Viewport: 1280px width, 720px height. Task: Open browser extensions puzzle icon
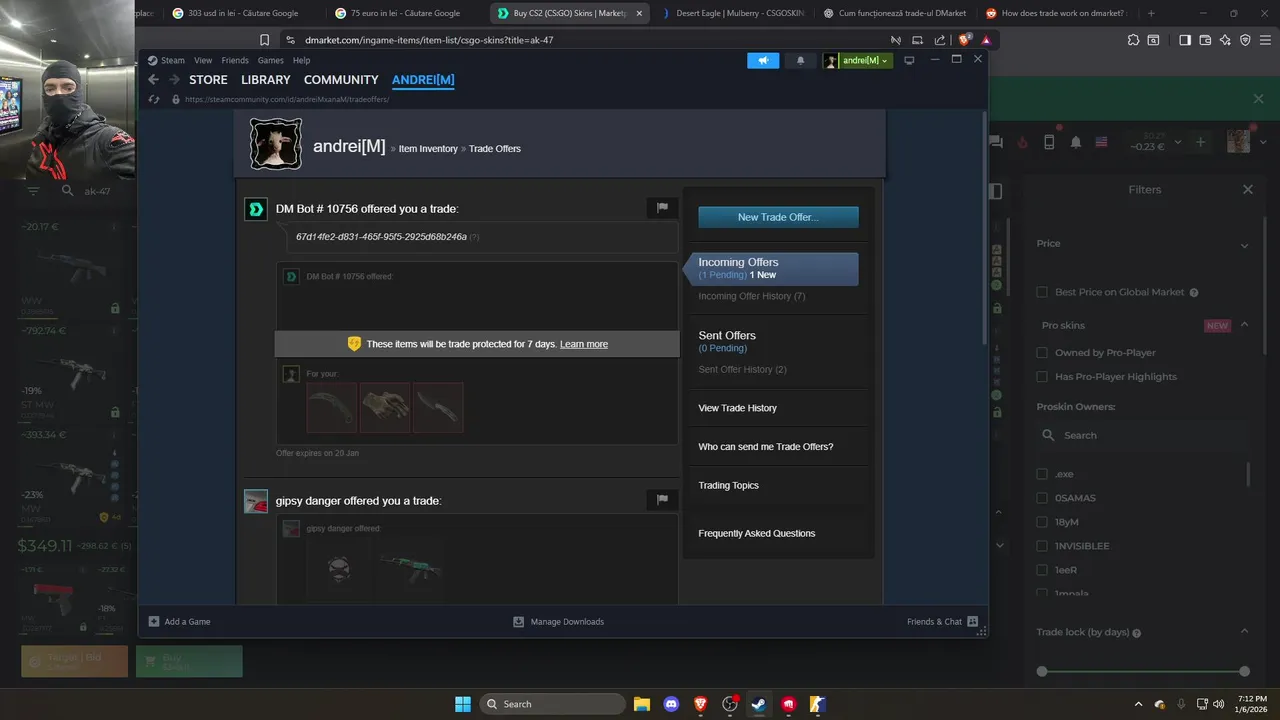pos(1133,40)
